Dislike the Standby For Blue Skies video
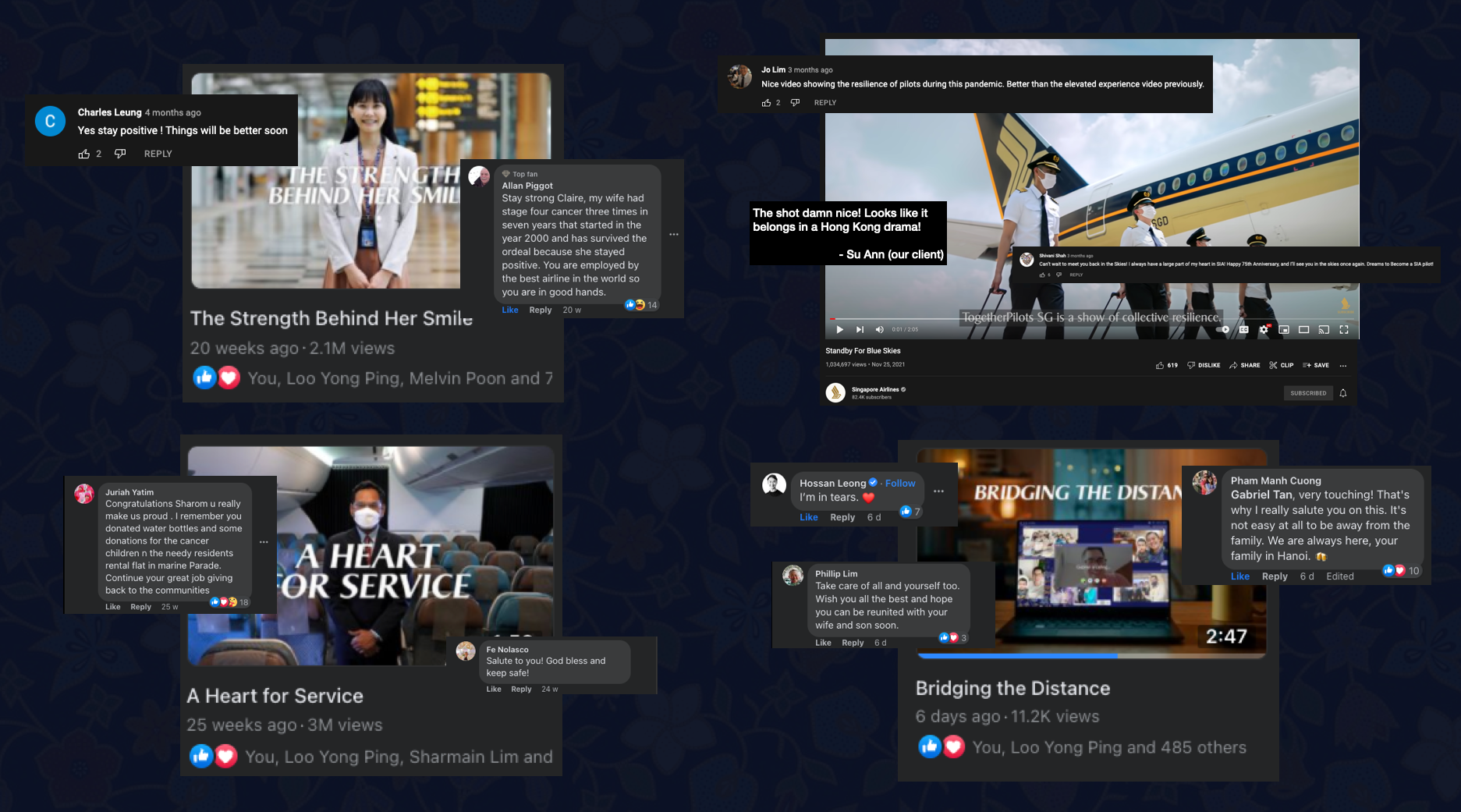Image resolution: width=1461 pixels, height=812 pixels. point(1204,365)
